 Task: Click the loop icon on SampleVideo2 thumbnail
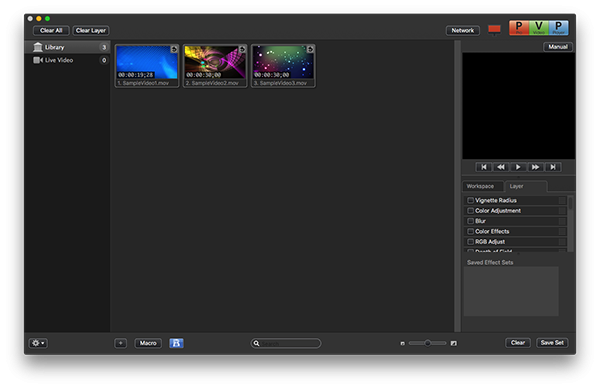(x=242, y=49)
